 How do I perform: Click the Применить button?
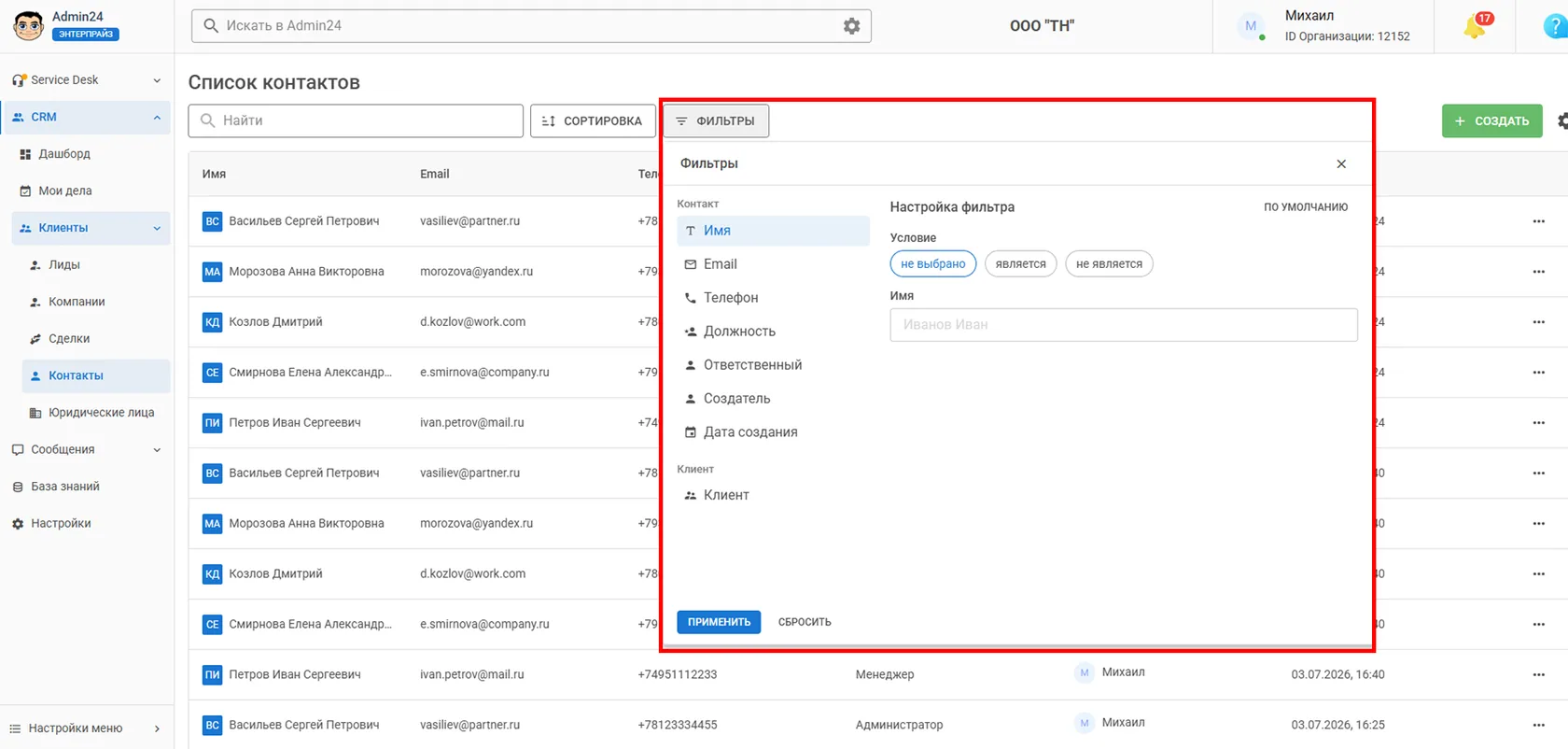(x=719, y=622)
